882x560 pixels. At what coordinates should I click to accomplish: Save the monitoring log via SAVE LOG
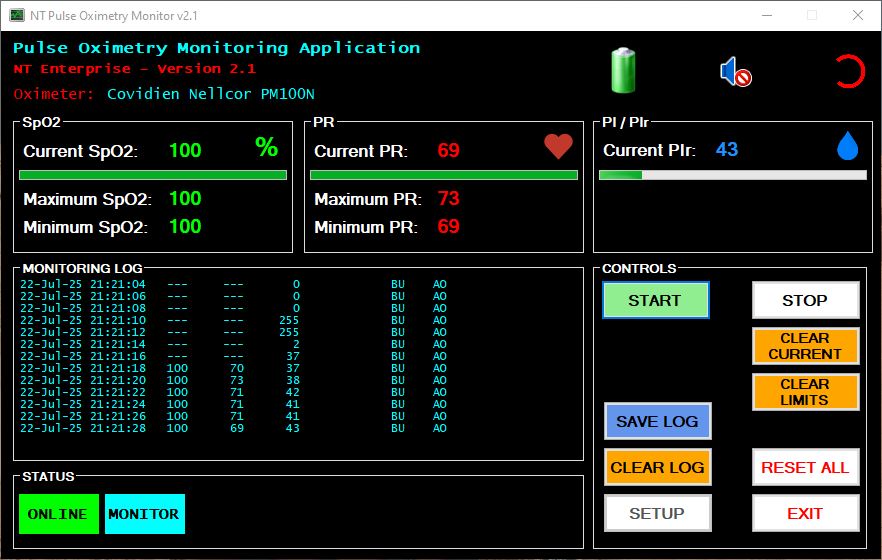658,421
